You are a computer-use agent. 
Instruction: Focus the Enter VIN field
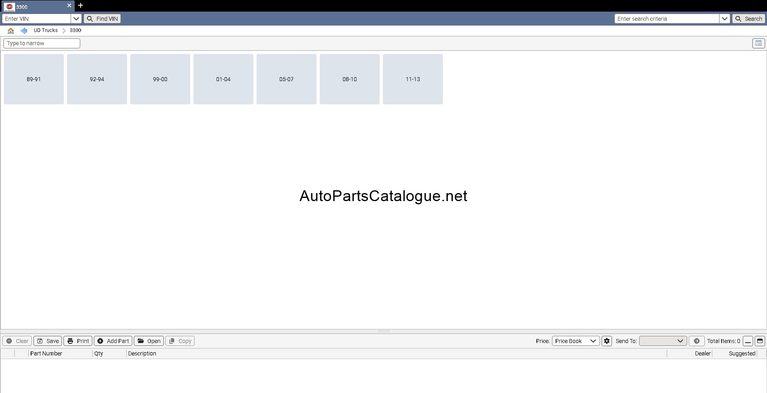pyautogui.click(x=37, y=19)
